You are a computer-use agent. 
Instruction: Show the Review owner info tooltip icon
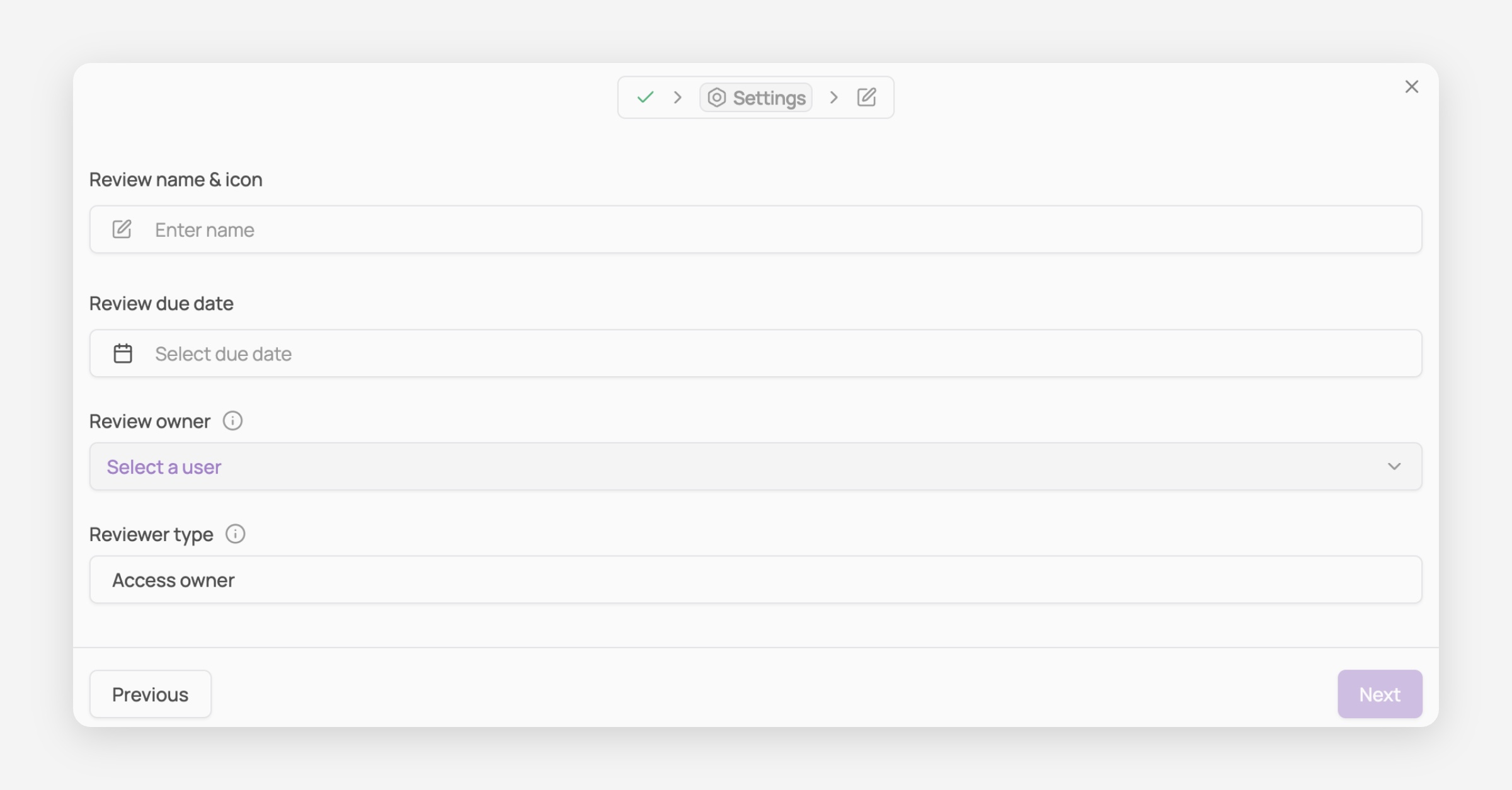[x=232, y=421]
